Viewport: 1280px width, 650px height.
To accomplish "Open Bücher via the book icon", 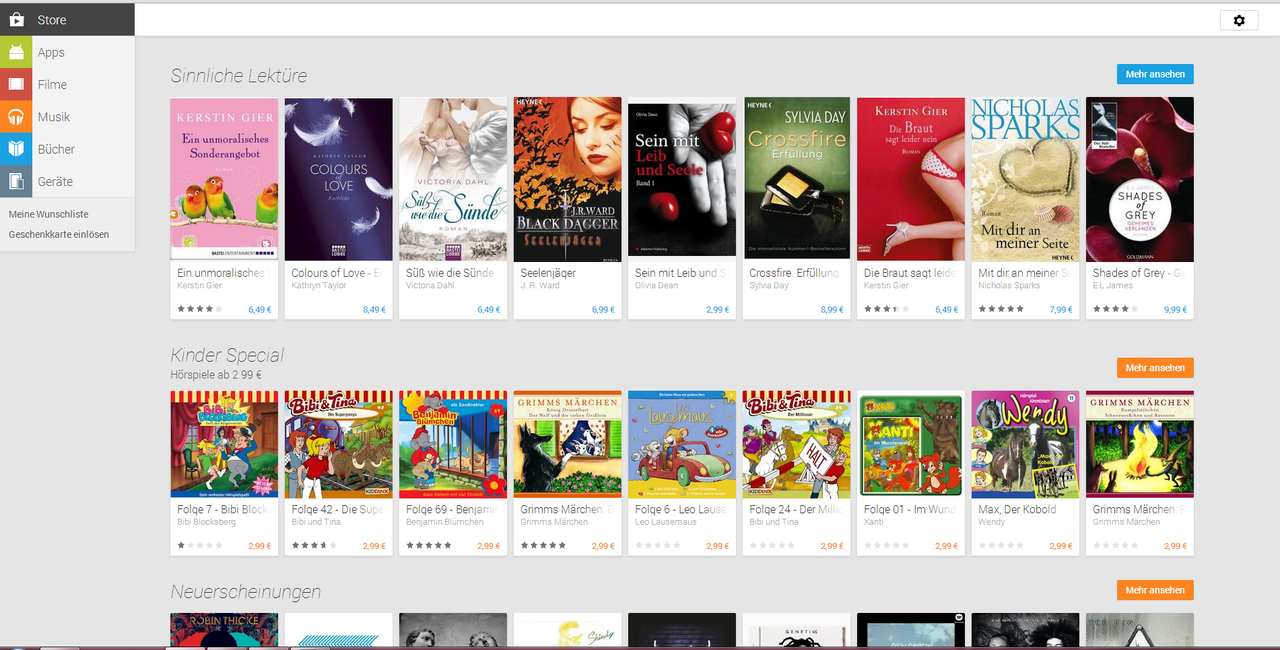I will click(x=16, y=148).
